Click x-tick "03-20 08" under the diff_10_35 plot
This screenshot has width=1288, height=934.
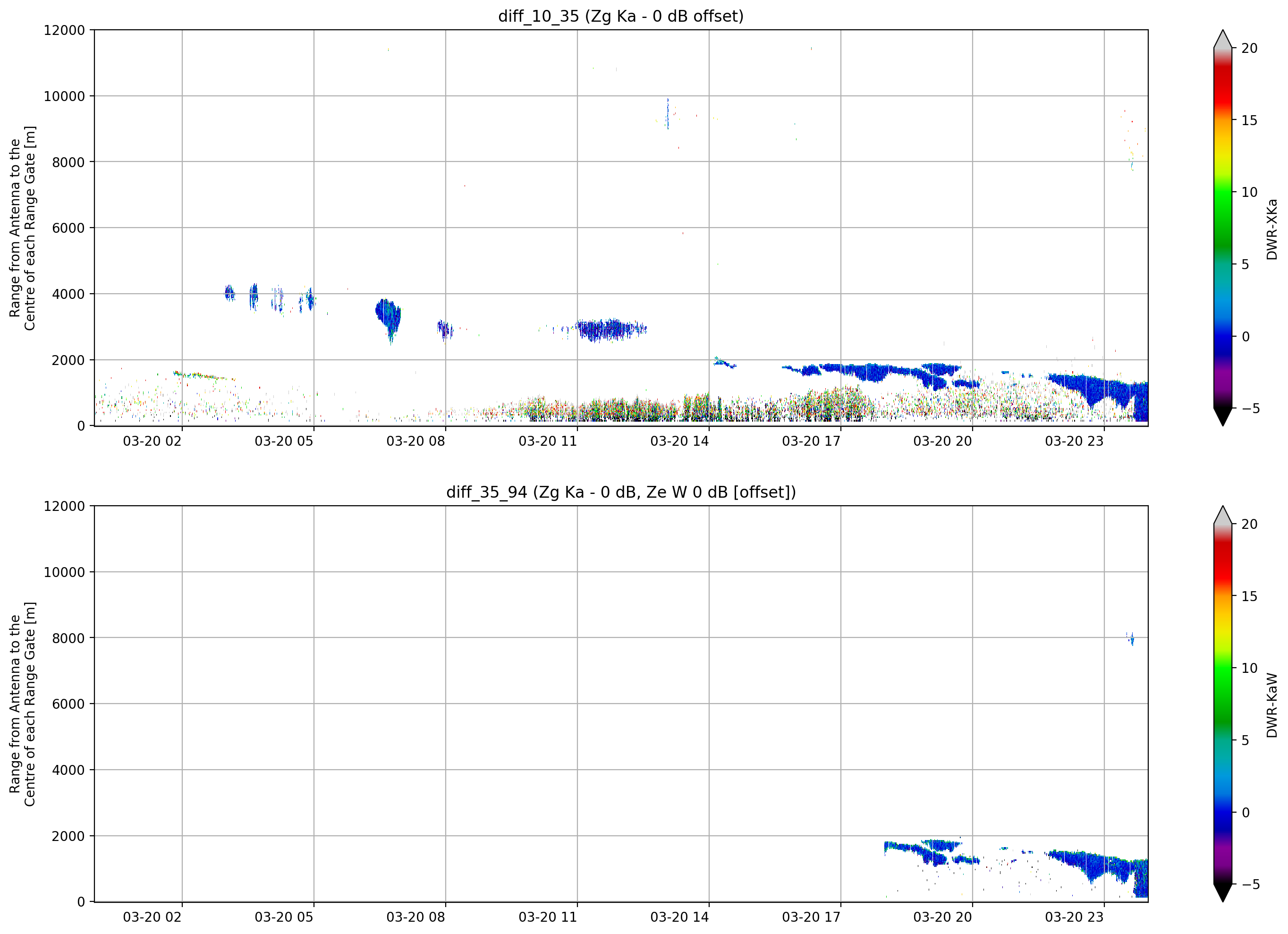[415, 442]
